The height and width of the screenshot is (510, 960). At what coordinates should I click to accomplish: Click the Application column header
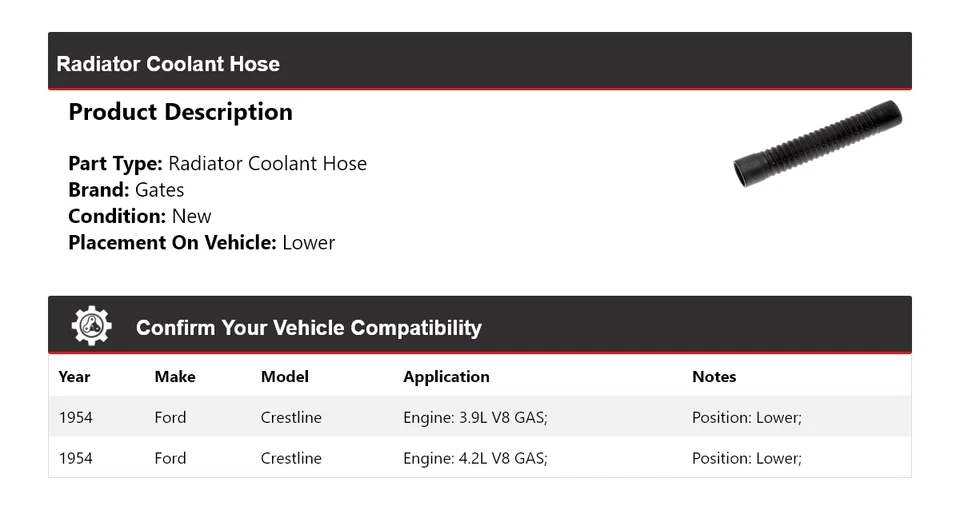coord(446,377)
